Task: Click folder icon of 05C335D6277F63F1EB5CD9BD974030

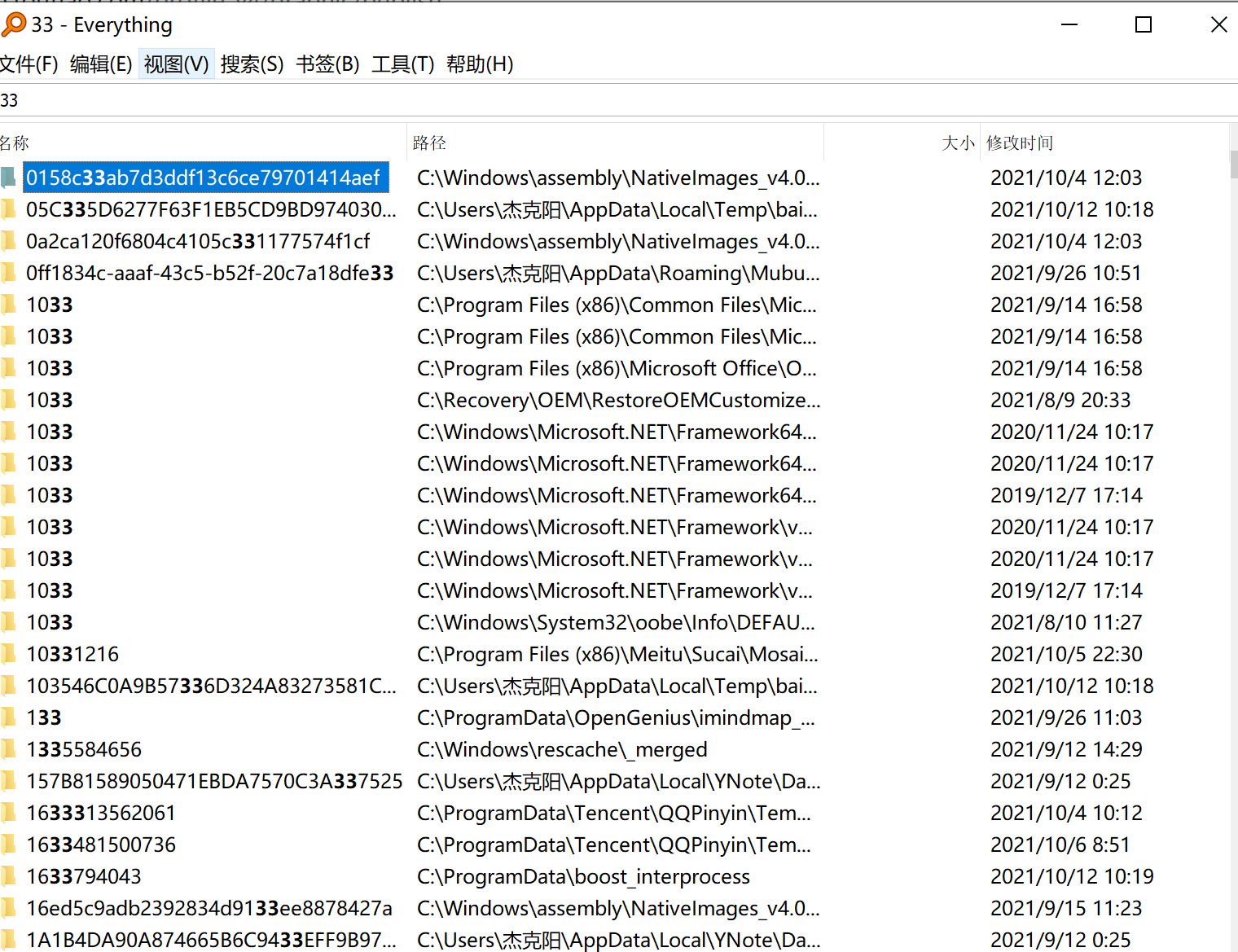Action: [x=9, y=209]
